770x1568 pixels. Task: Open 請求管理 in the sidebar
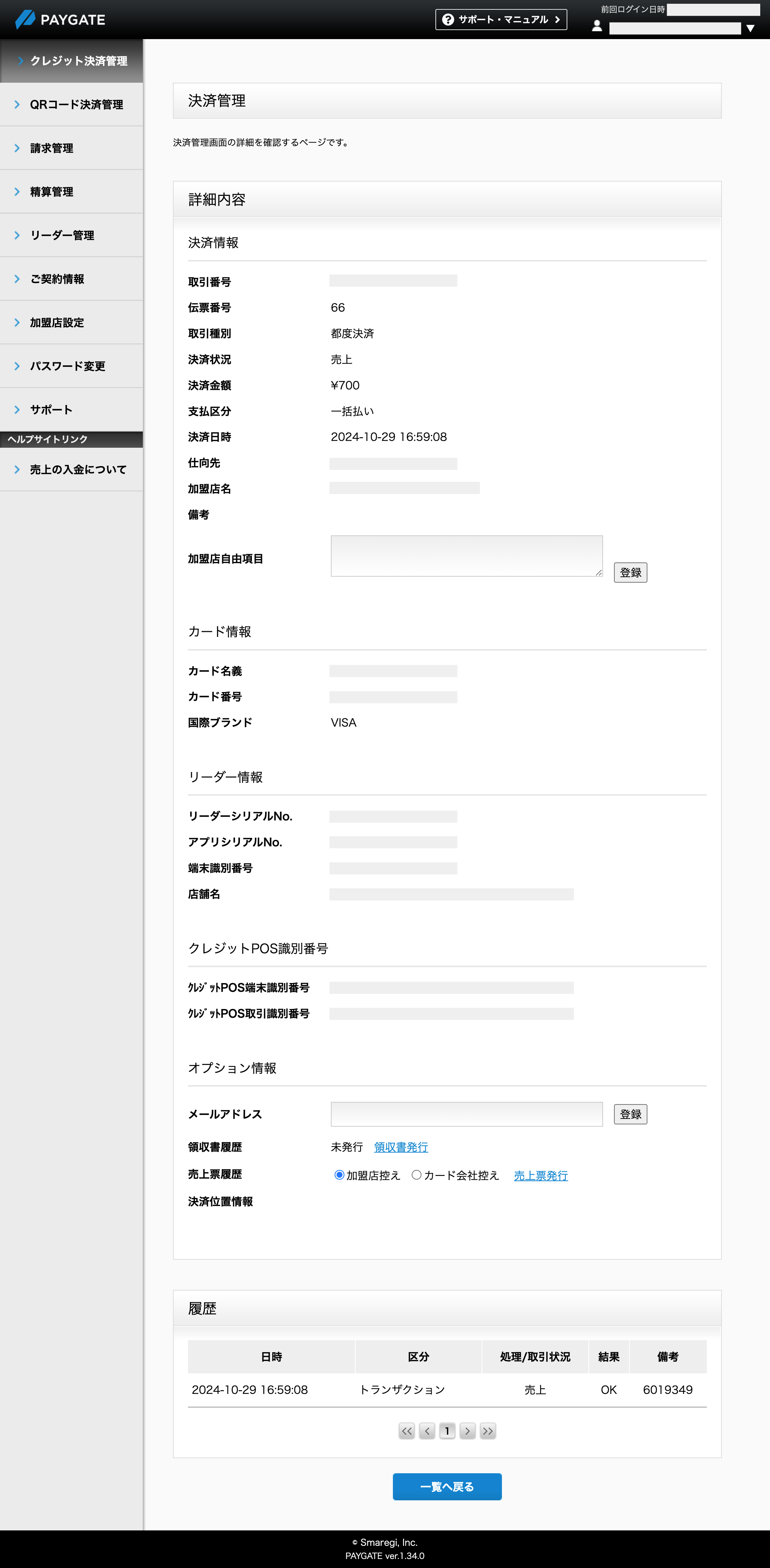point(71,148)
